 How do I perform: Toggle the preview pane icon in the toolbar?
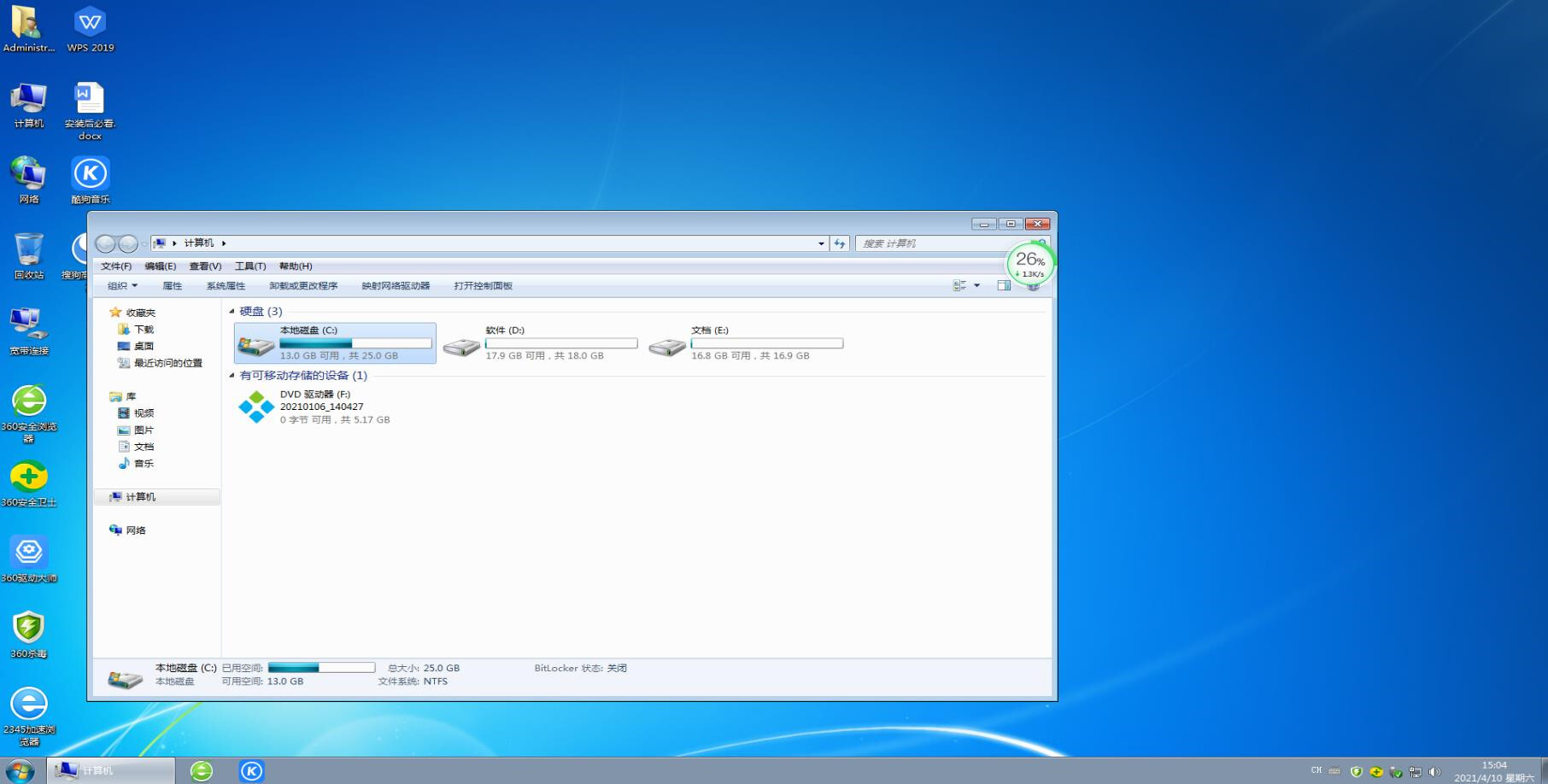pyautogui.click(x=1004, y=285)
